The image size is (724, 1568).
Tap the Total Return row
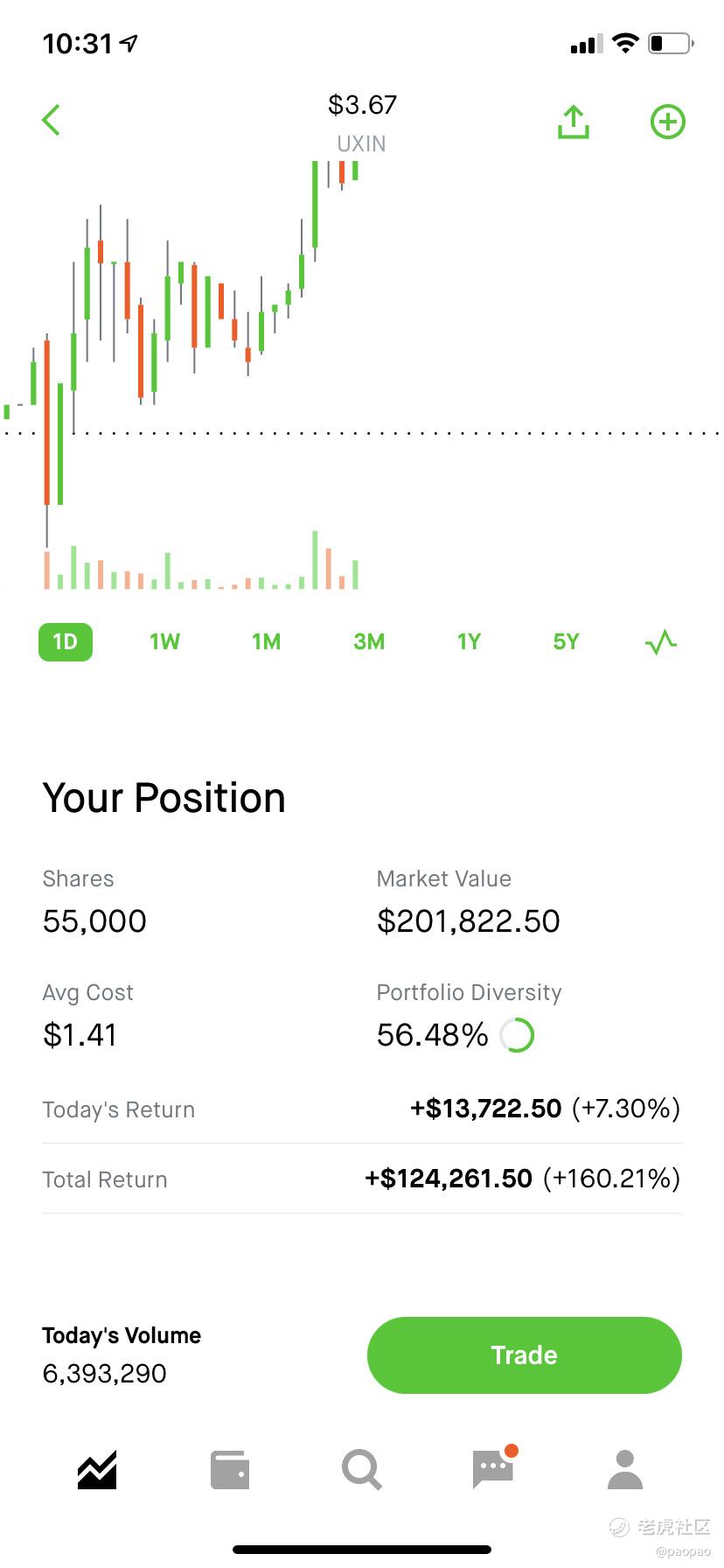click(361, 1179)
